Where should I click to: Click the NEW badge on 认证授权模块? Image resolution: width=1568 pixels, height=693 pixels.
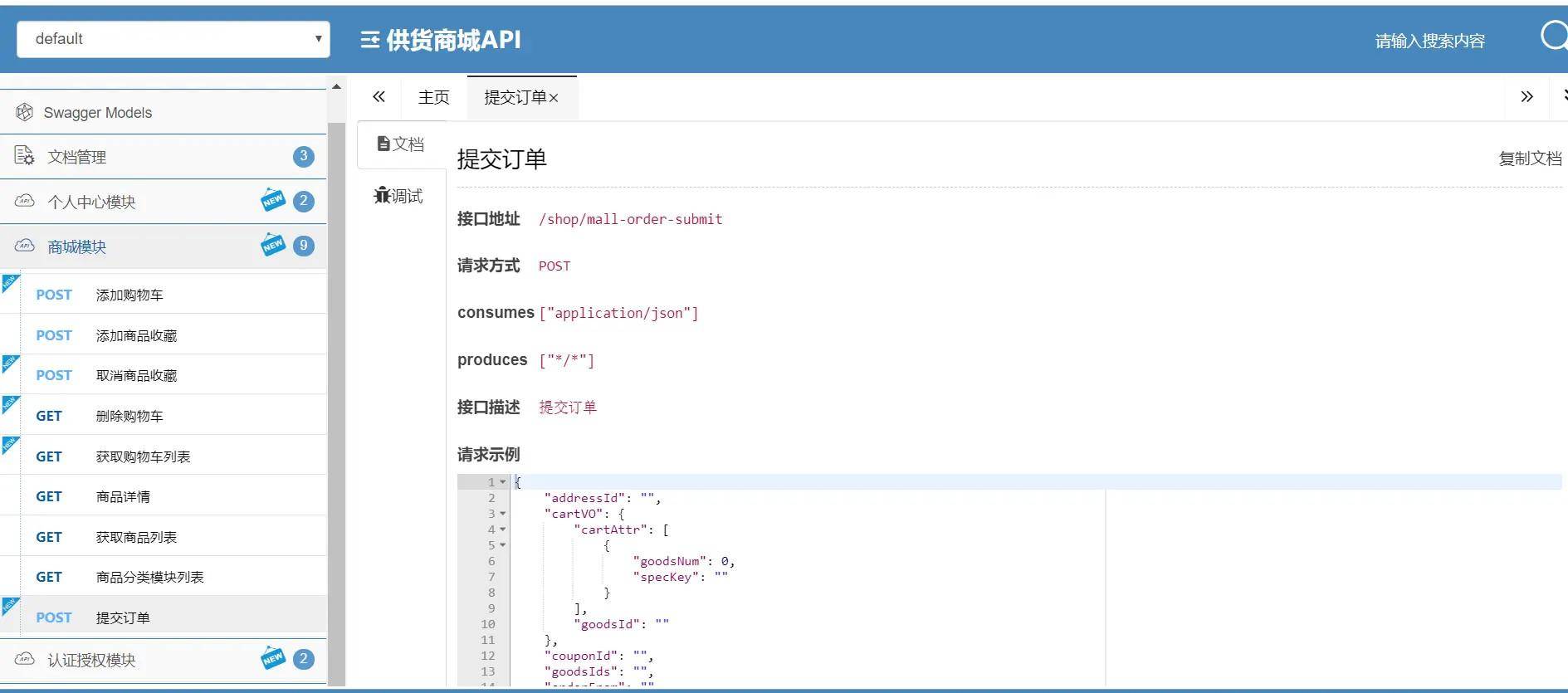click(x=273, y=658)
